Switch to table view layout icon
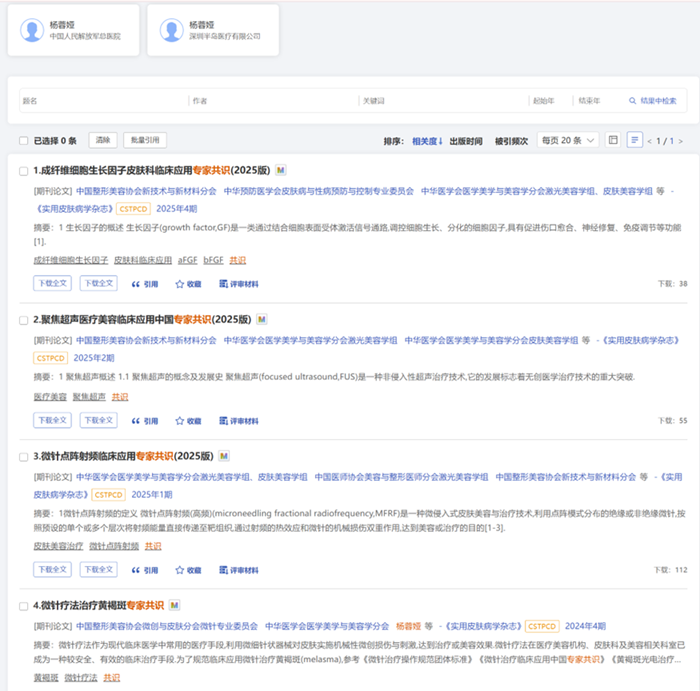 tap(613, 140)
